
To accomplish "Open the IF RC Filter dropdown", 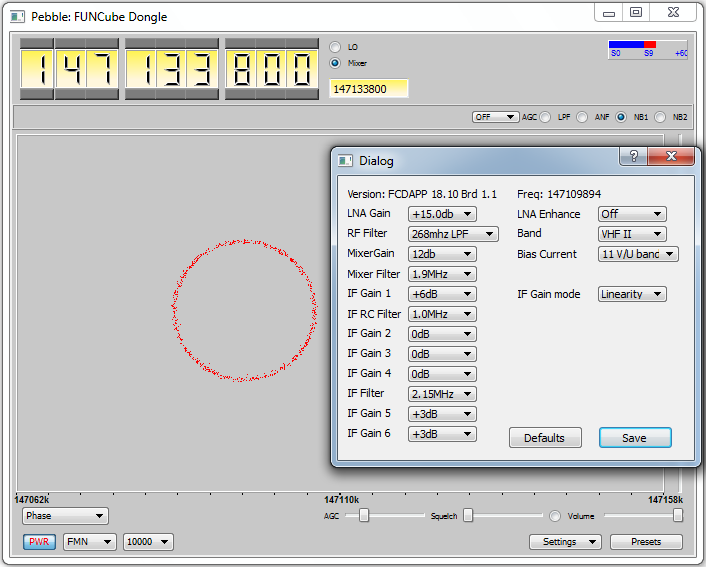I will (442, 314).
